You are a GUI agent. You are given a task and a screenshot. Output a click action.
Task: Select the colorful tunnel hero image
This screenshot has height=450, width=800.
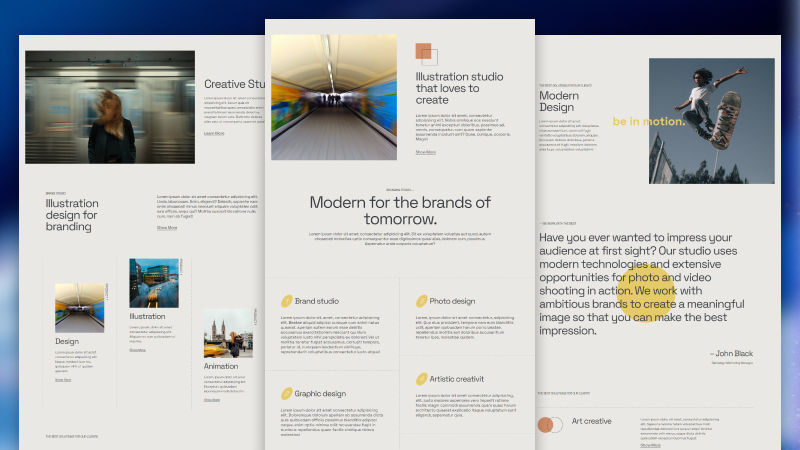(334, 97)
